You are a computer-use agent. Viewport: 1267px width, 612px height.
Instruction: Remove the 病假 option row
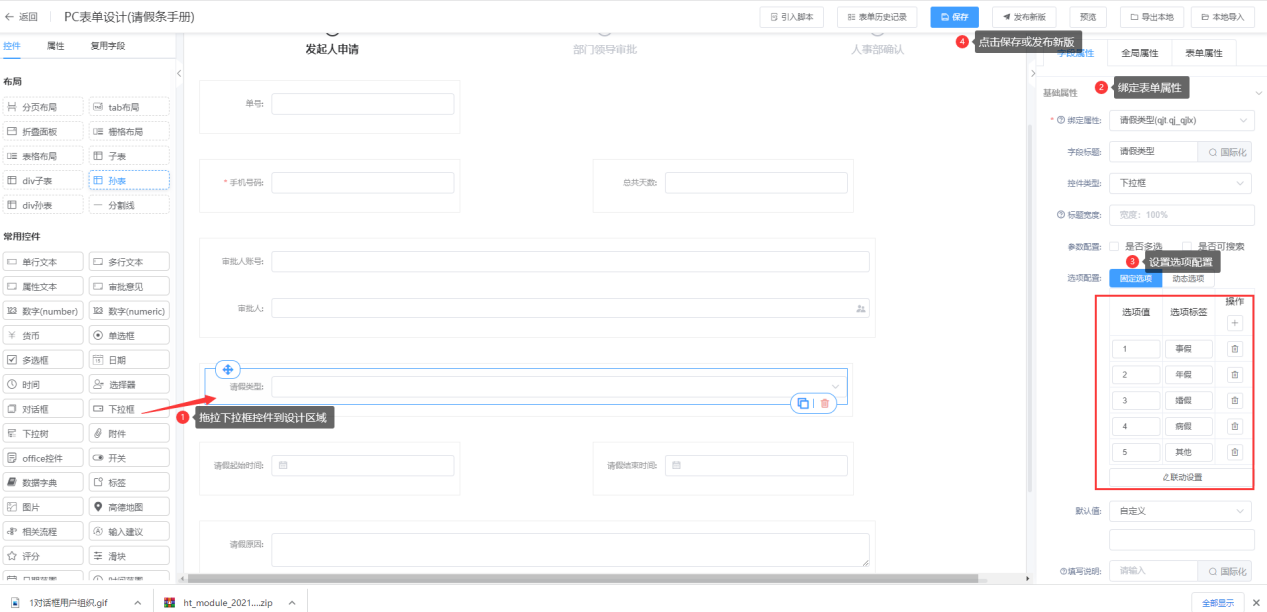pyautogui.click(x=1234, y=426)
